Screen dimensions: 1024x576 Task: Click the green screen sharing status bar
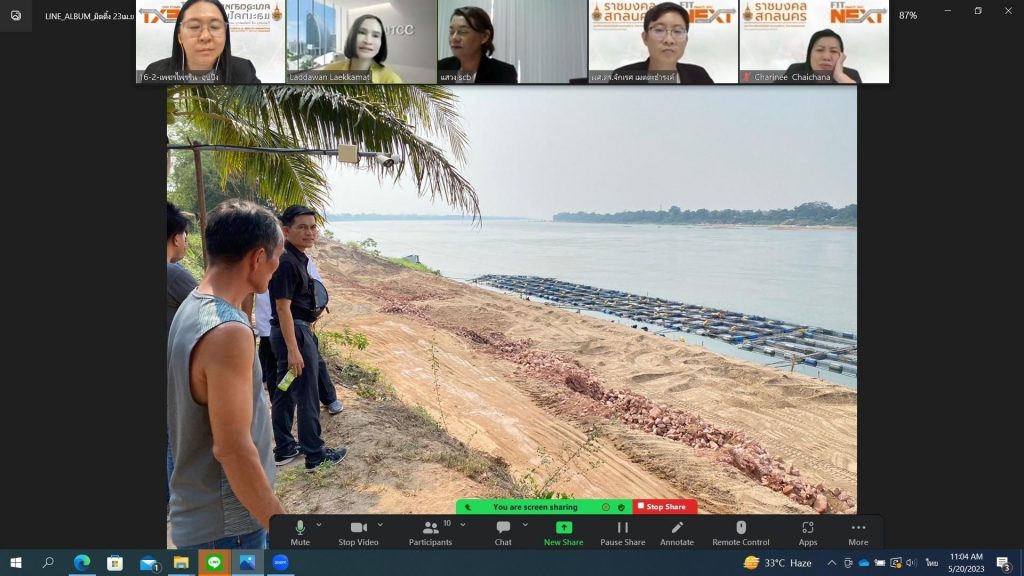[535, 507]
